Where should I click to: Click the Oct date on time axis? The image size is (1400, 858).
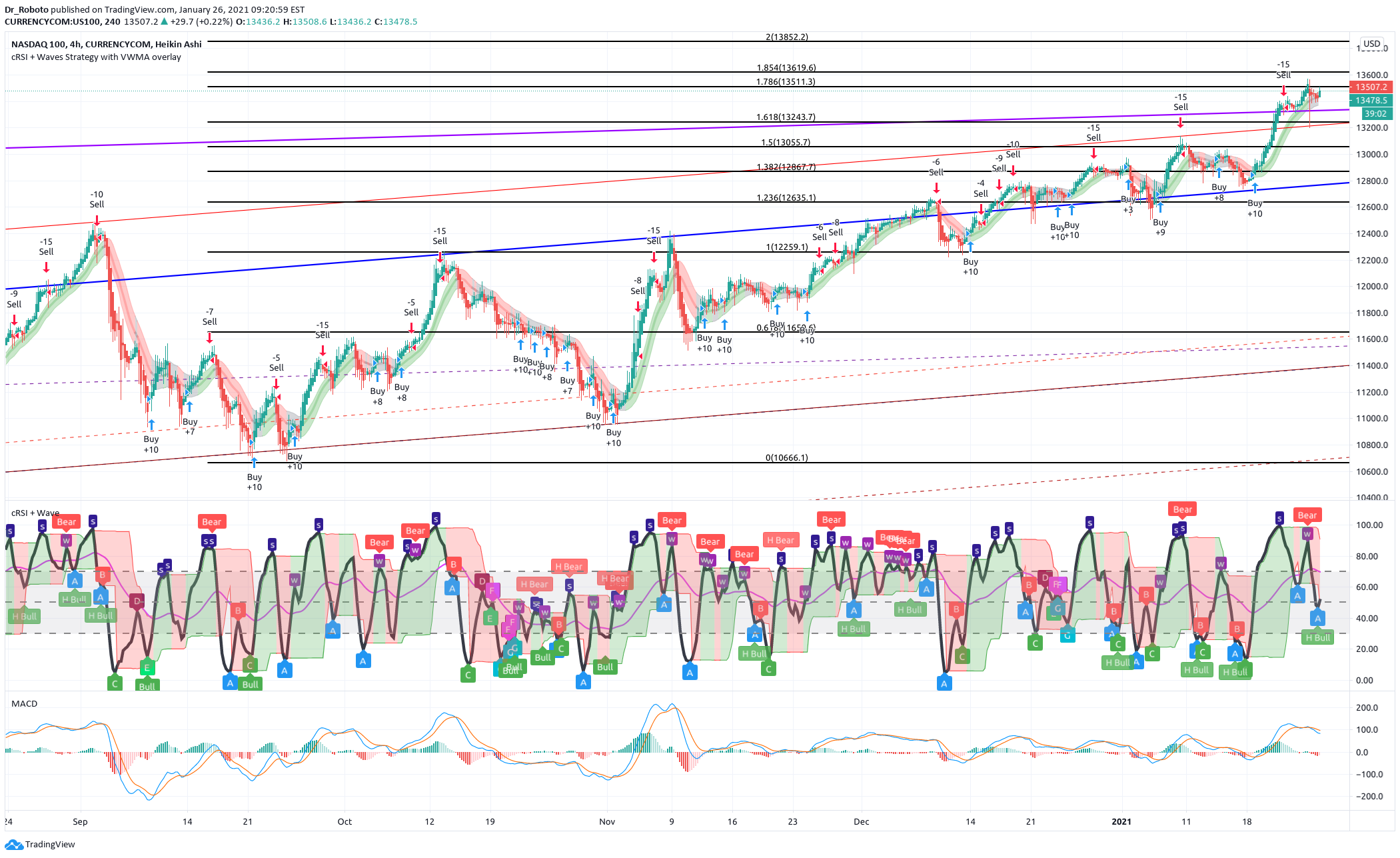tap(345, 821)
